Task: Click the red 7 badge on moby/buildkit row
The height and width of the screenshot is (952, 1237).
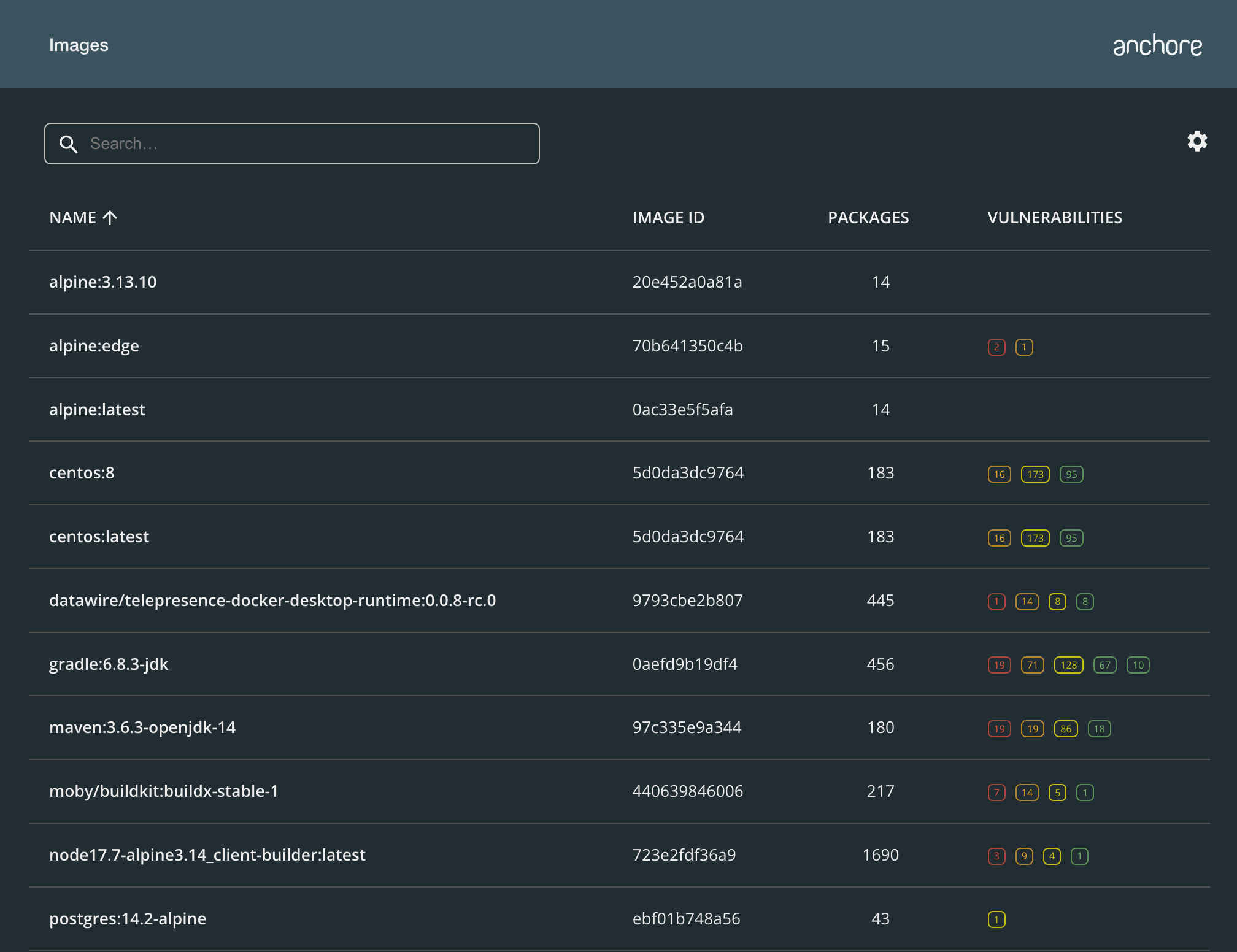Action: 995,793
